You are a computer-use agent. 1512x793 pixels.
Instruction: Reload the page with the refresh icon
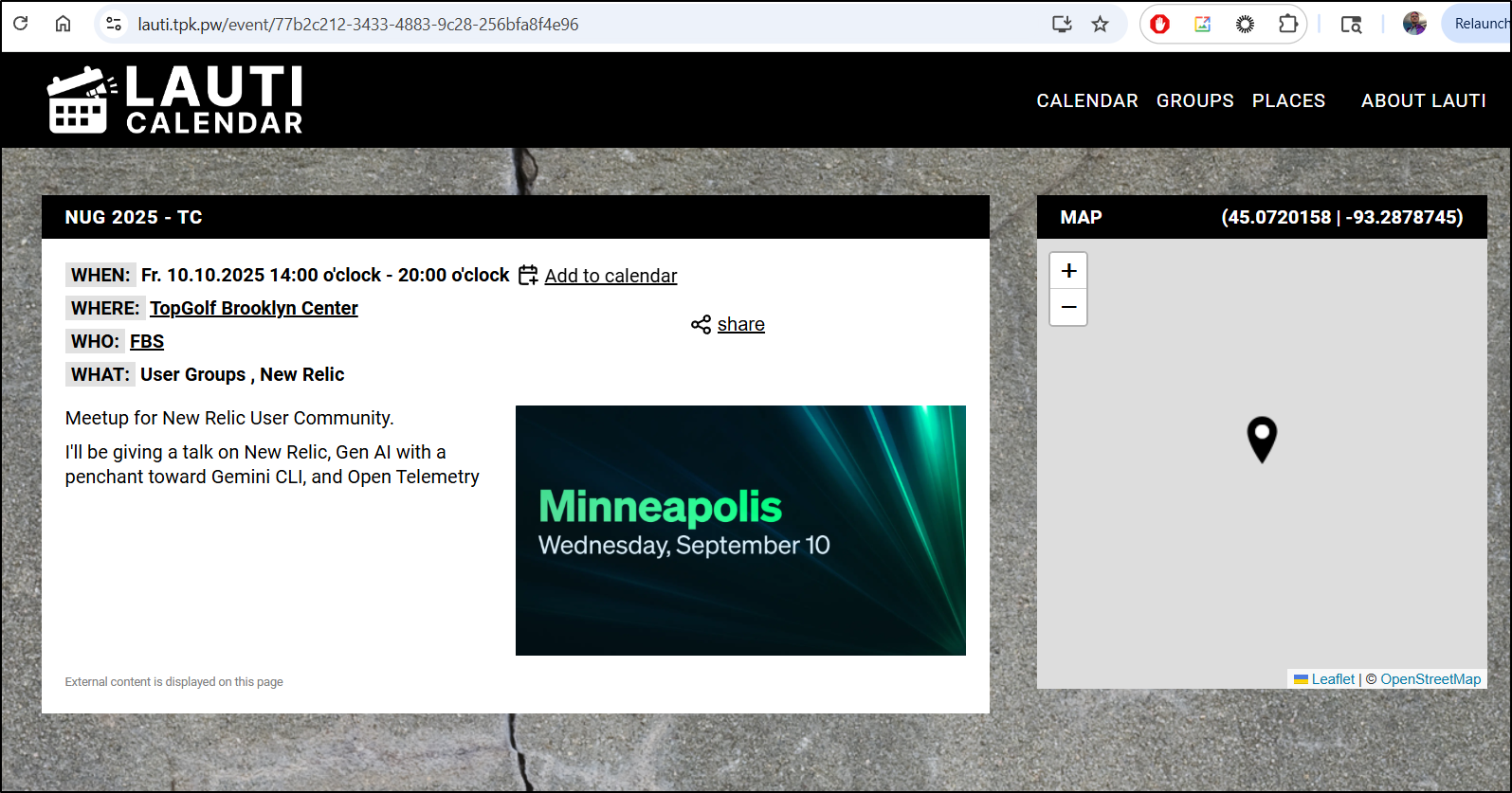point(21,24)
